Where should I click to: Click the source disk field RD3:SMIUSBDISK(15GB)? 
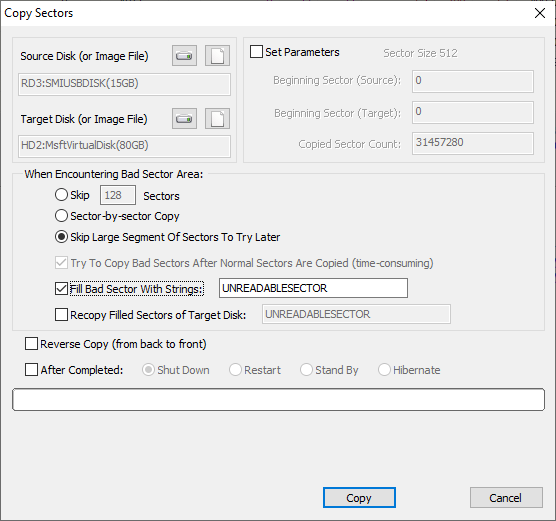click(x=124, y=84)
